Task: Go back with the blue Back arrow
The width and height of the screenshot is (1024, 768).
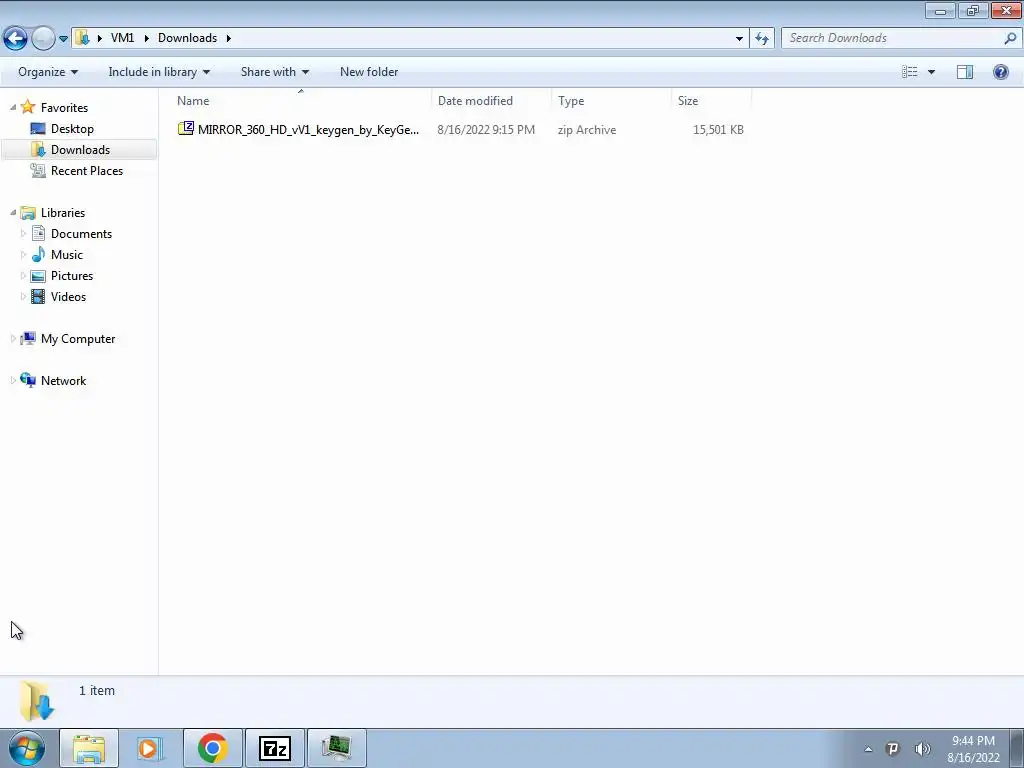Action: pyautogui.click(x=15, y=38)
